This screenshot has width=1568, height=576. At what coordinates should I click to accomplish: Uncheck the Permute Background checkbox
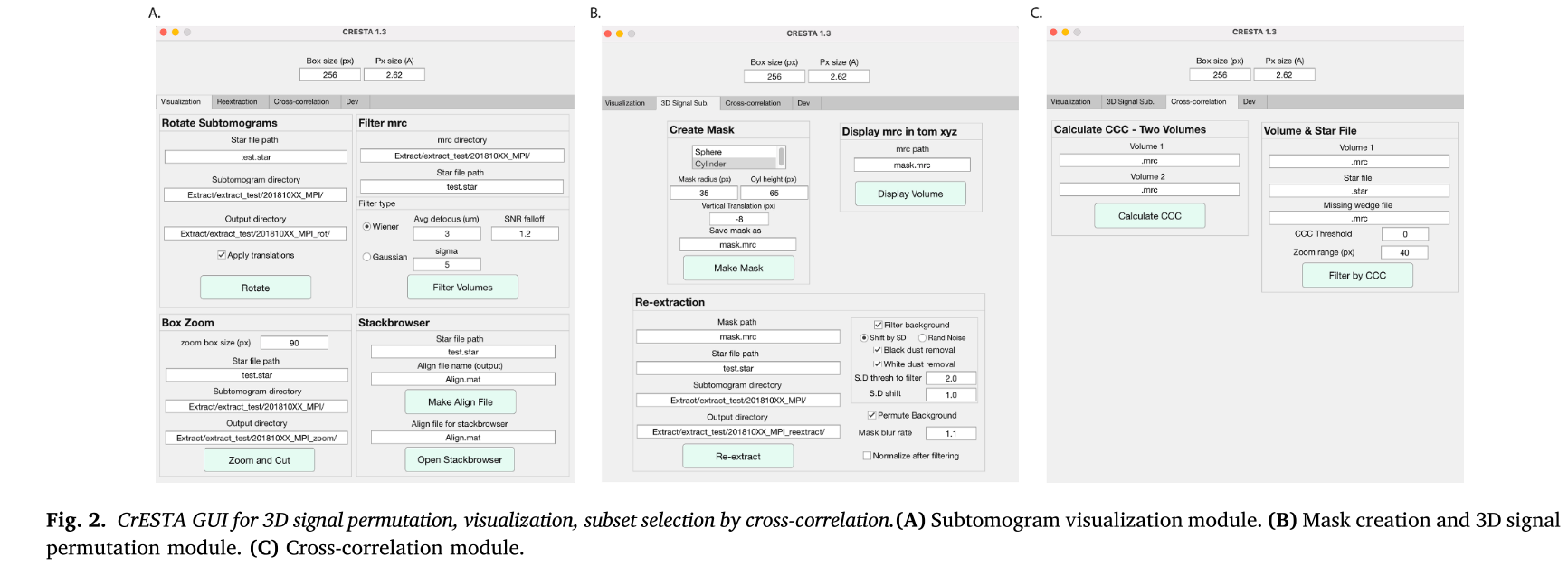click(871, 415)
